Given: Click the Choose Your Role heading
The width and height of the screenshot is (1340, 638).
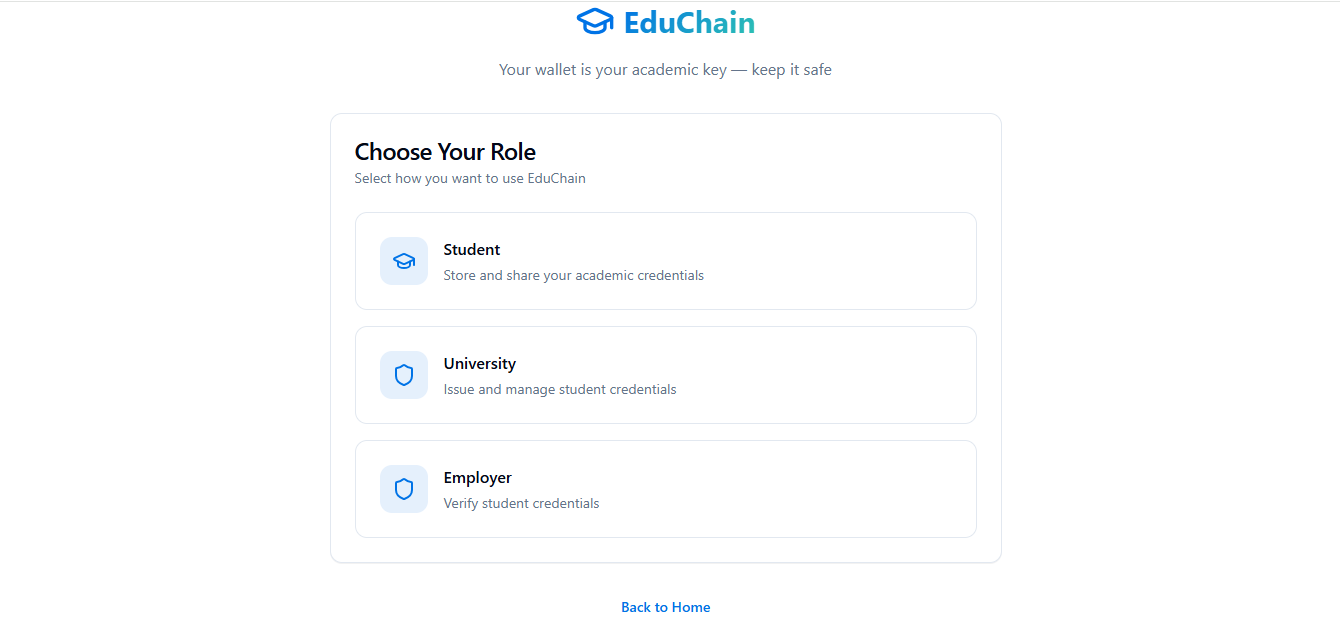Looking at the screenshot, I should (445, 152).
